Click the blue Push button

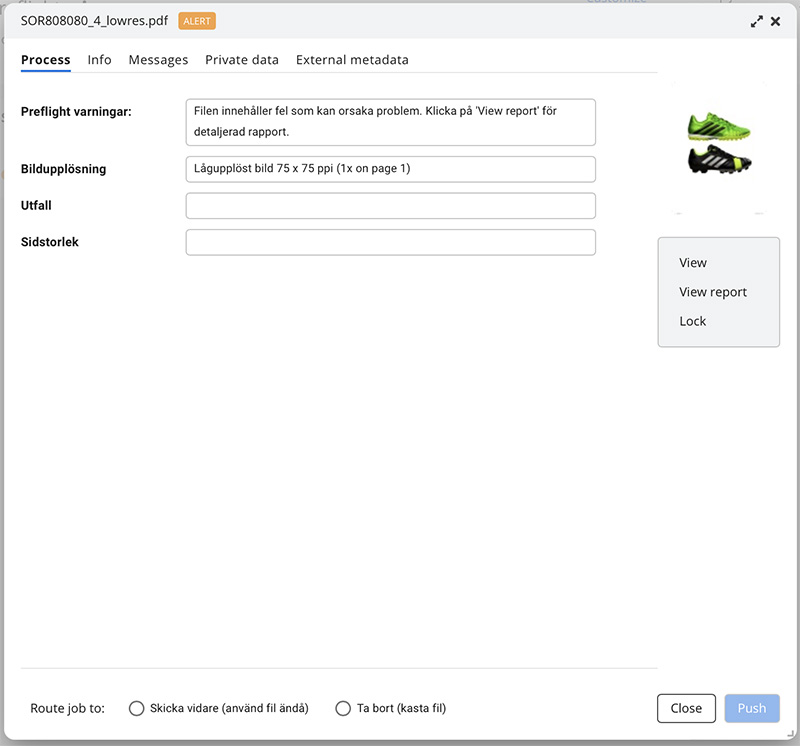752,708
